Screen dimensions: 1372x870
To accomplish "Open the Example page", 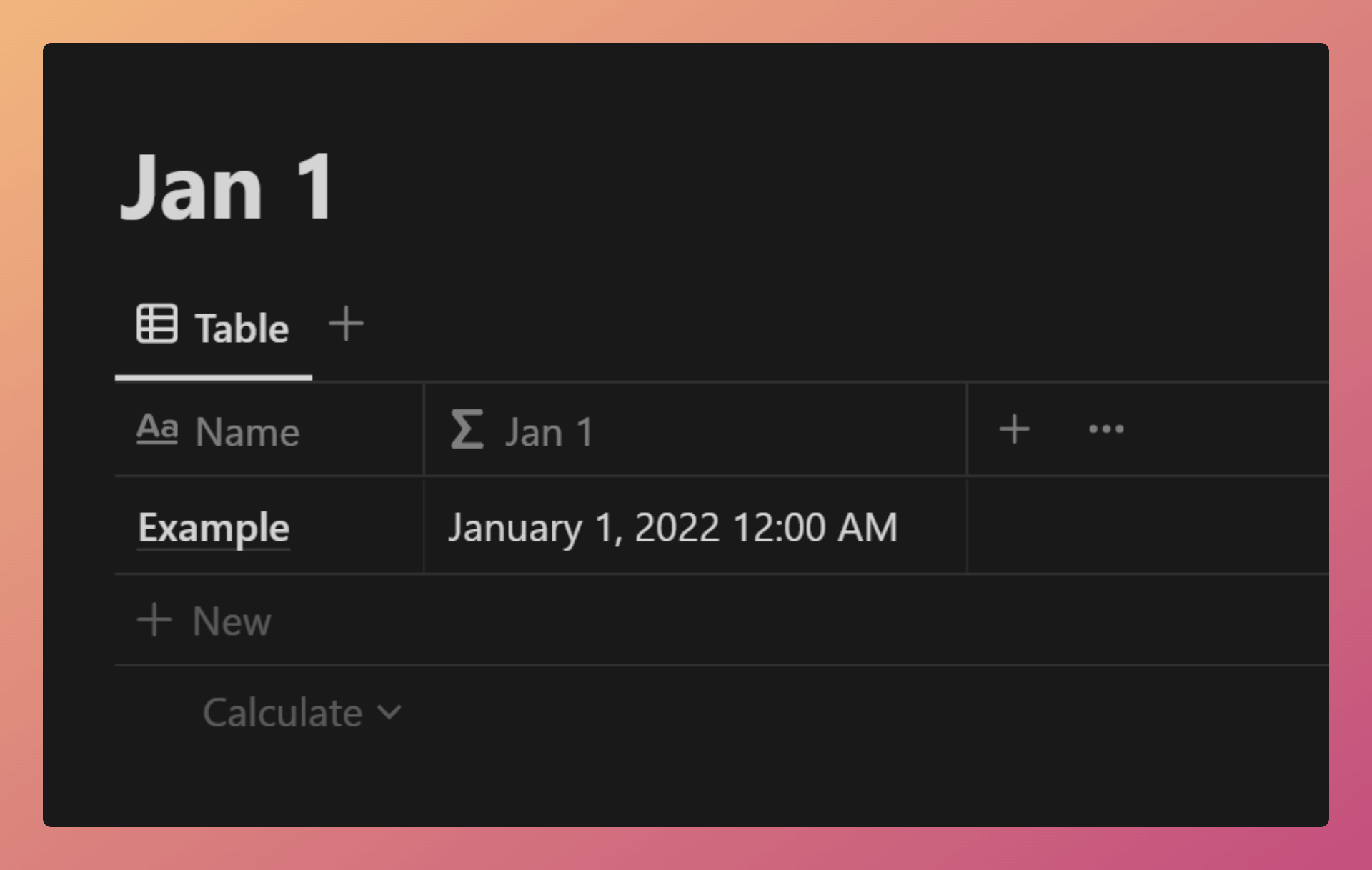I will [x=214, y=527].
